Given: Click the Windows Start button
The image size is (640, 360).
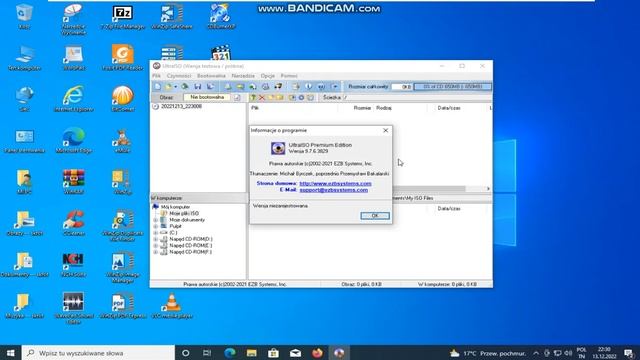Looking at the screenshot, I should tap(11, 353).
